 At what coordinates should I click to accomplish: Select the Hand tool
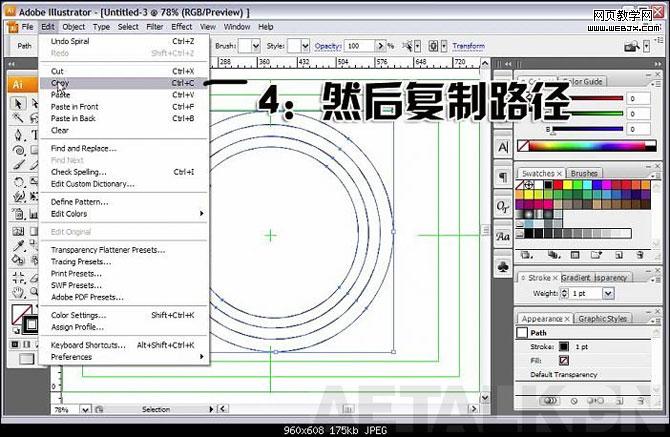18,293
